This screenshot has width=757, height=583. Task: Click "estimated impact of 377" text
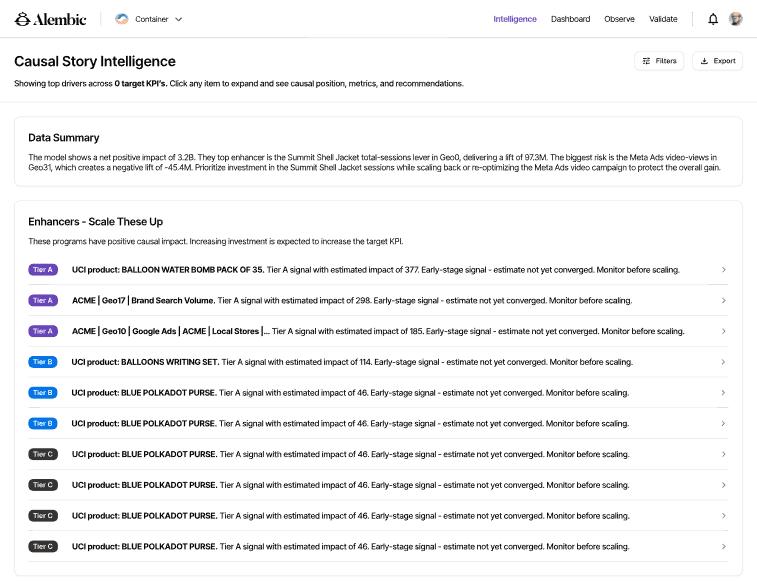tap(375, 270)
